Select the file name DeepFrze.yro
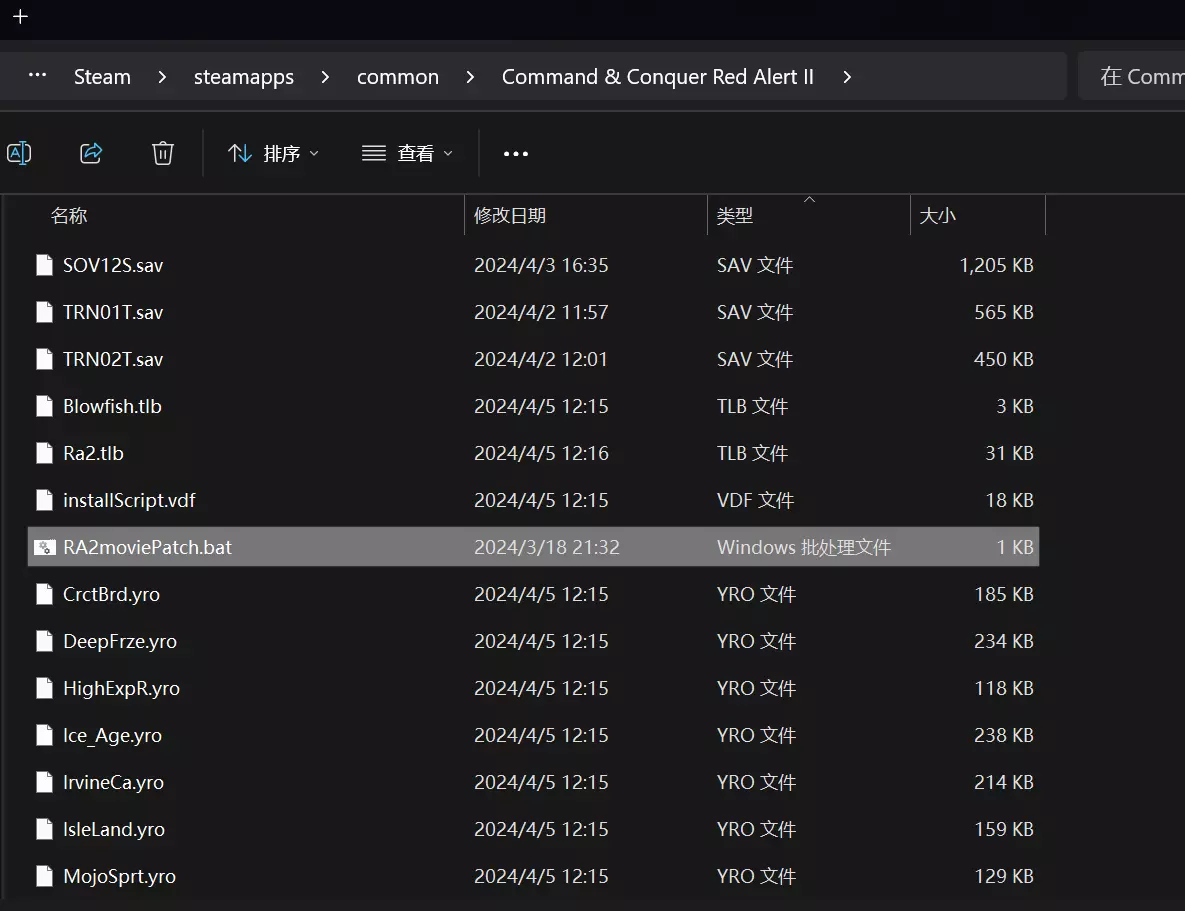The width and height of the screenshot is (1185, 911). tap(119, 641)
